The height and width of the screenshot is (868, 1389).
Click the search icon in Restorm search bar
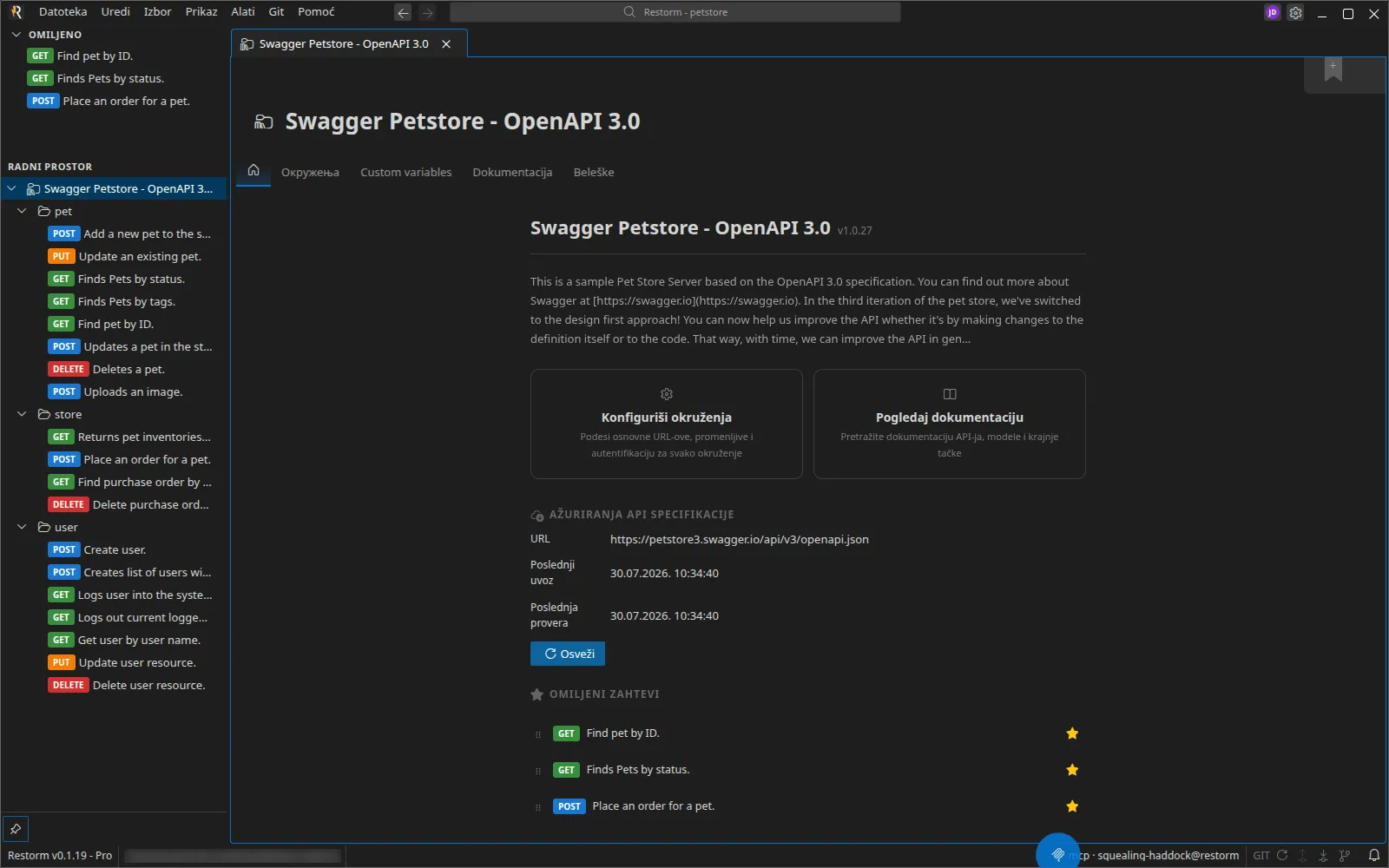(x=629, y=12)
